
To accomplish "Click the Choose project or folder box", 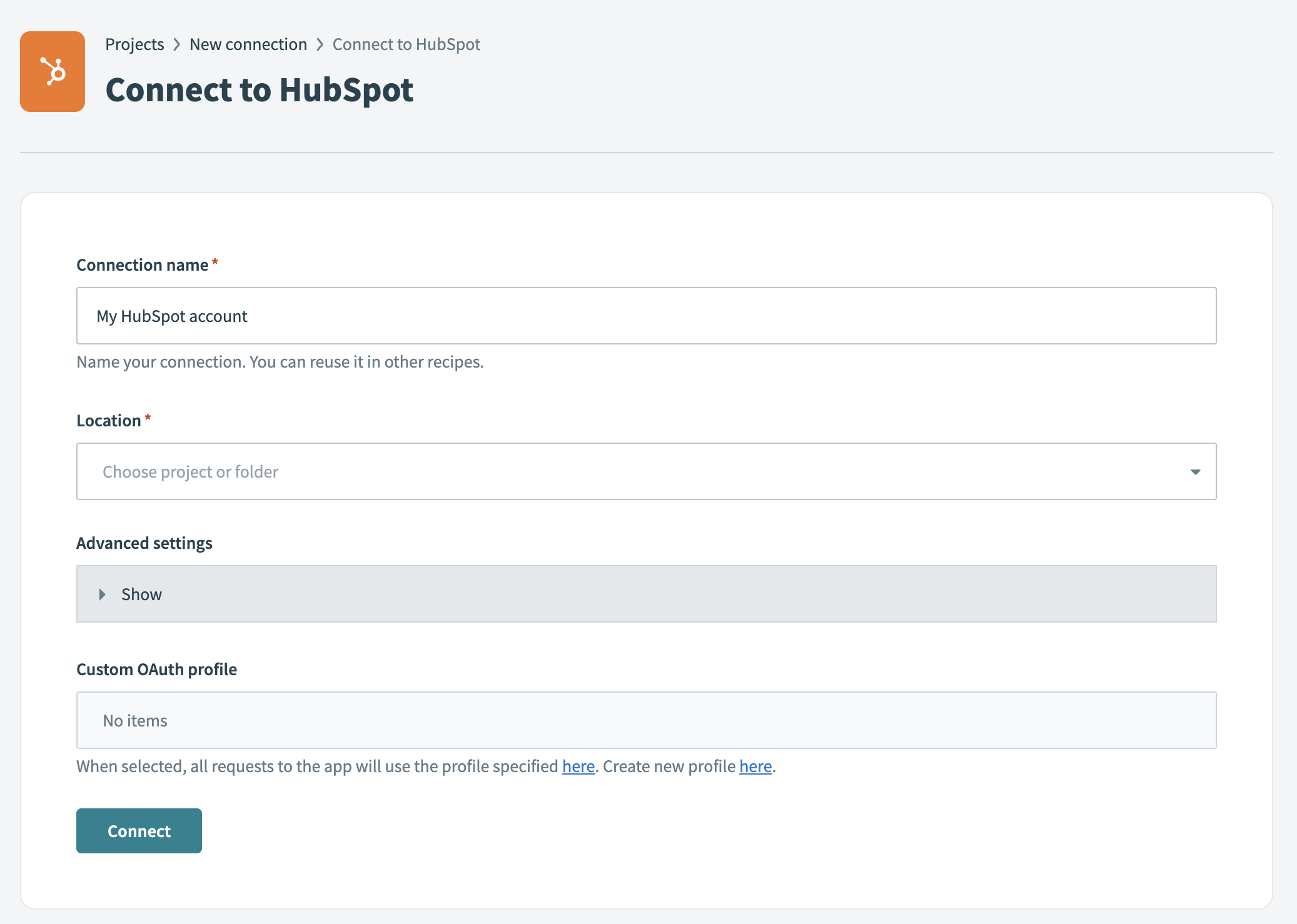I will coord(646,471).
